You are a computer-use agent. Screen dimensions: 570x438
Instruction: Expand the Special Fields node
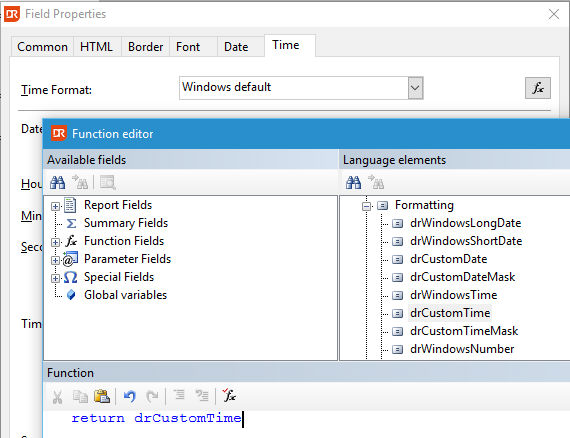(x=55, y=278)
